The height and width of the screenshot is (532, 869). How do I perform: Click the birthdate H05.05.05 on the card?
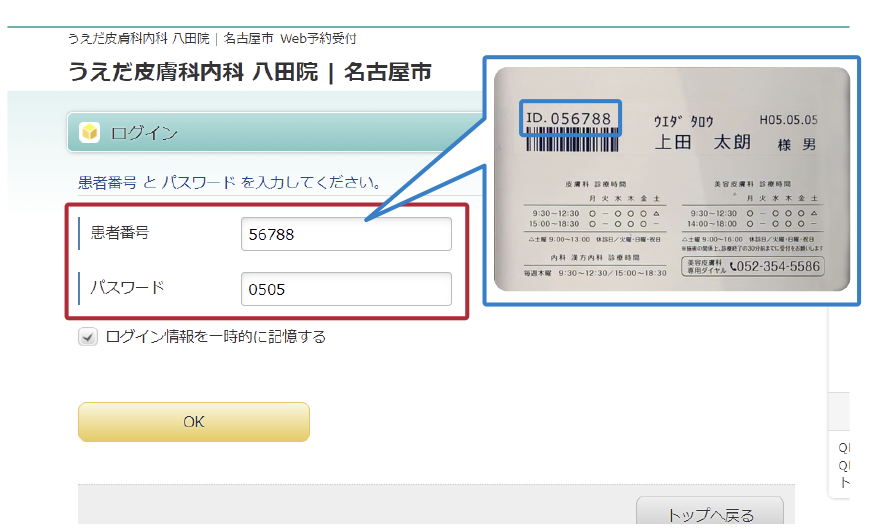coord(788,120)
